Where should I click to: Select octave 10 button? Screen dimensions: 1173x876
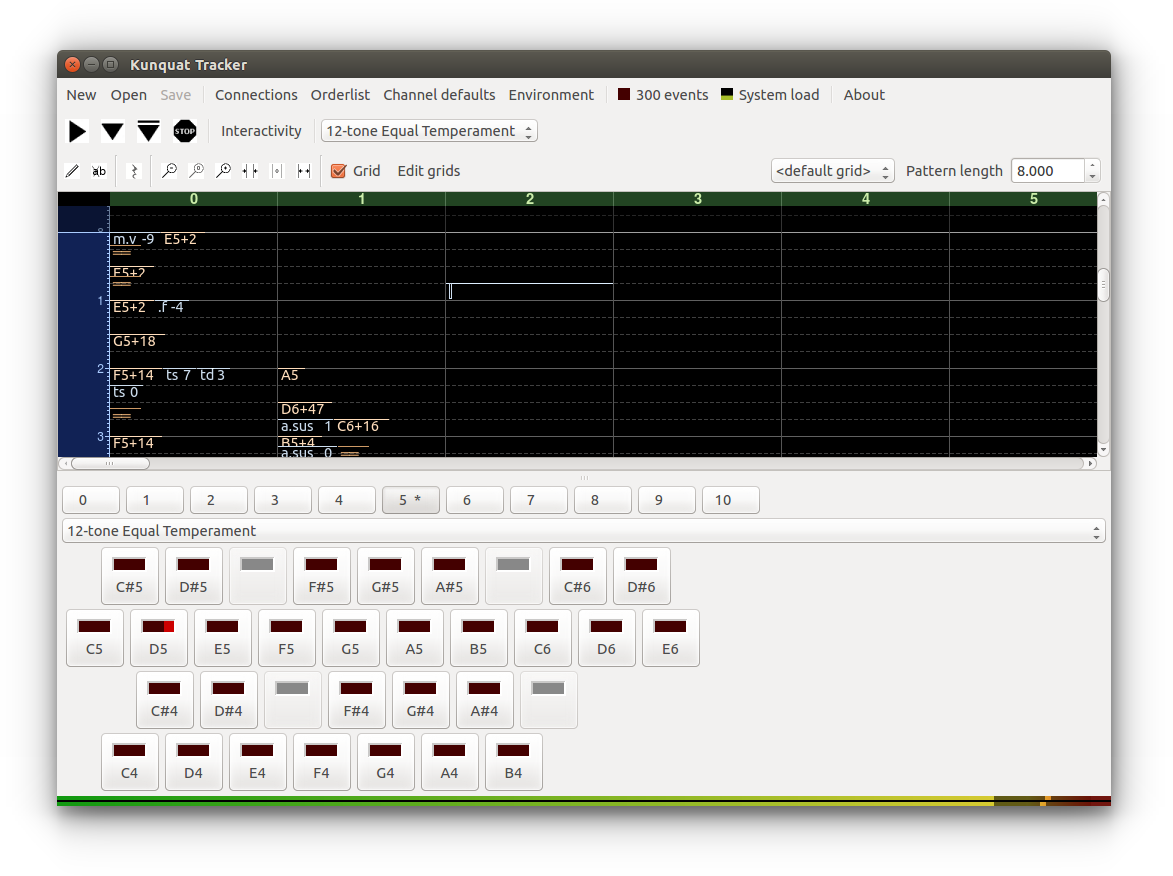pyautogui.click(x=731, y=500)
